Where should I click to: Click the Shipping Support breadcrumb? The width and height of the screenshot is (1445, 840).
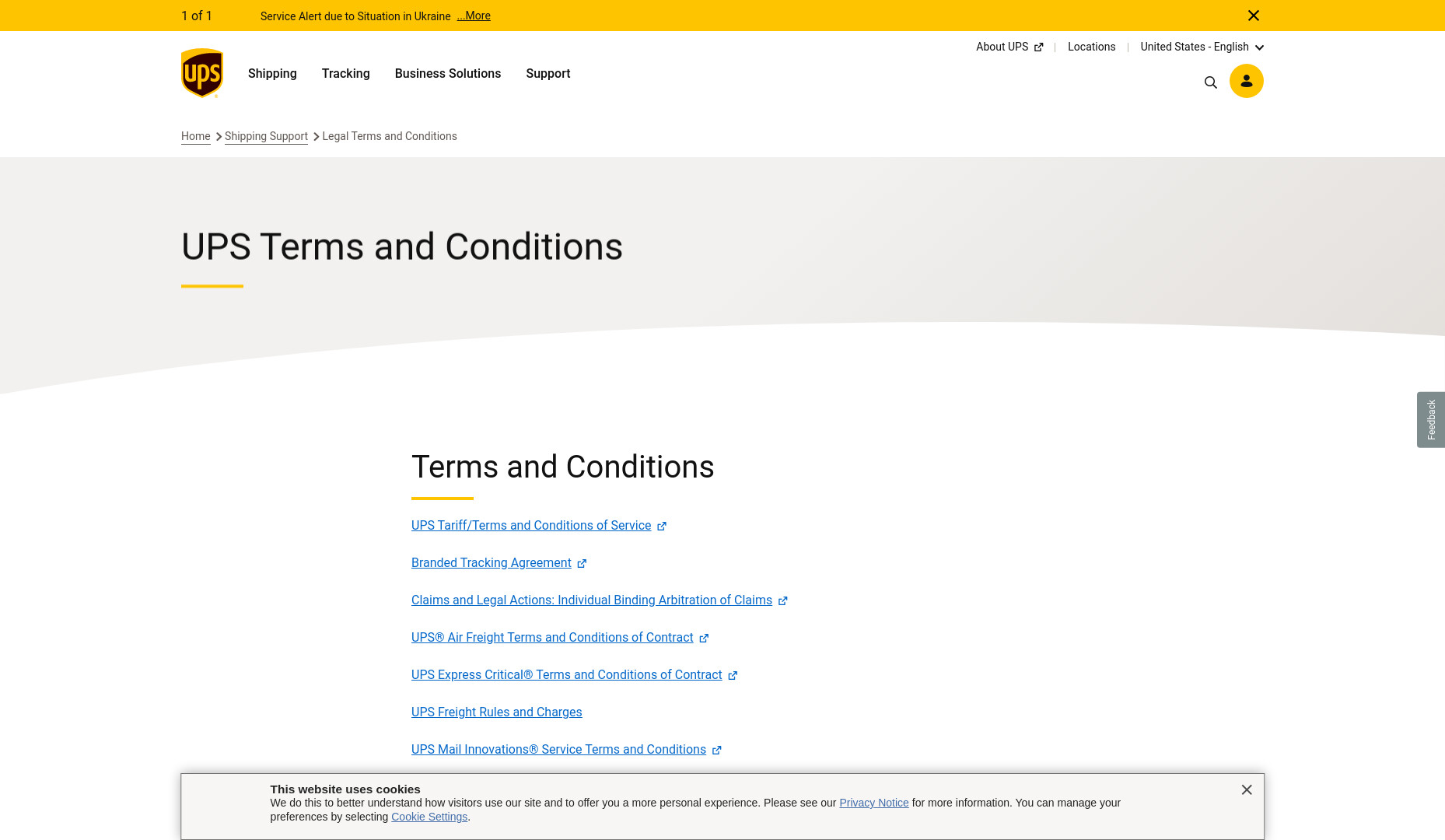[x=266, y=136]
